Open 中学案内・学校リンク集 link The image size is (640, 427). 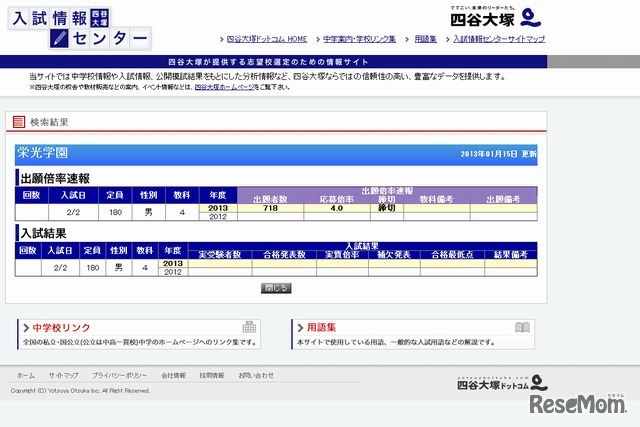coord(359,39)
